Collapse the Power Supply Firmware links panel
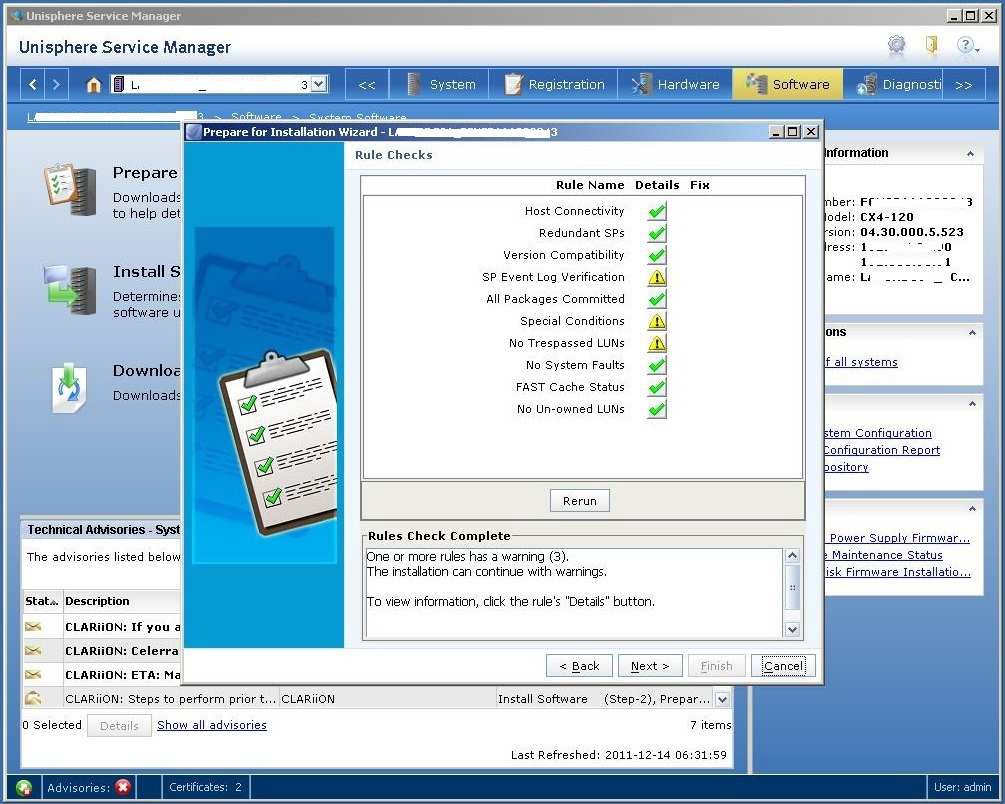Screen dimensions: 1005x804 tap(972, 508)
